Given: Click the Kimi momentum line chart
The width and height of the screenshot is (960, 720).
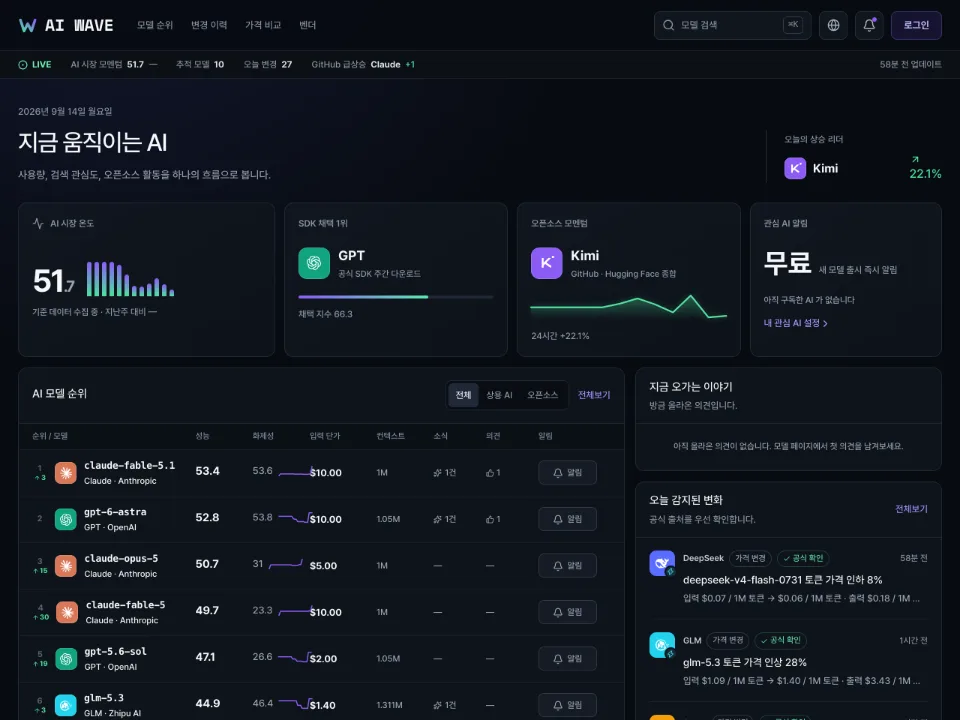Looking at the screenshot, I should click(629, 306).
